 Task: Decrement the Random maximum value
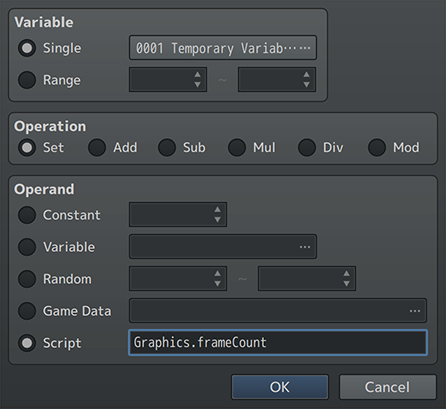[347, 284]
